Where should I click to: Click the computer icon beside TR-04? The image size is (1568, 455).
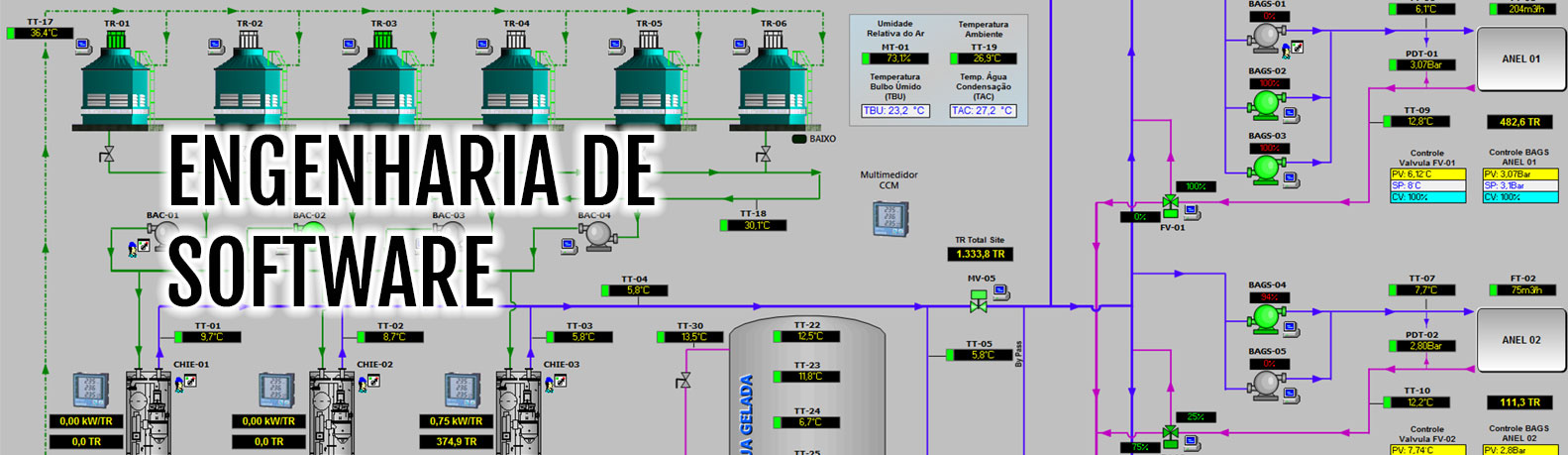coord(484,45)
